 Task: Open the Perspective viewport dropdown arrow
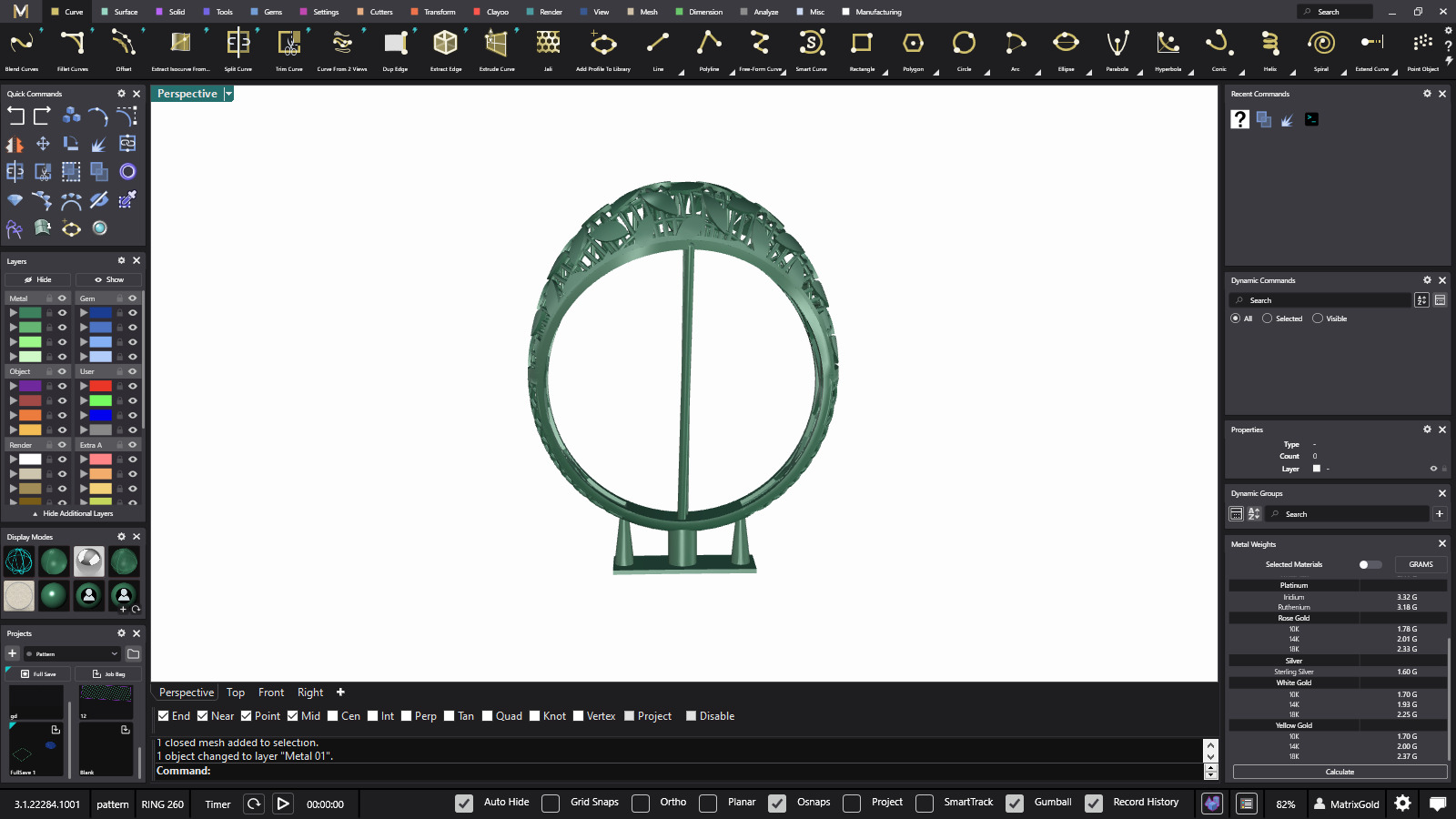pos(228,94)
